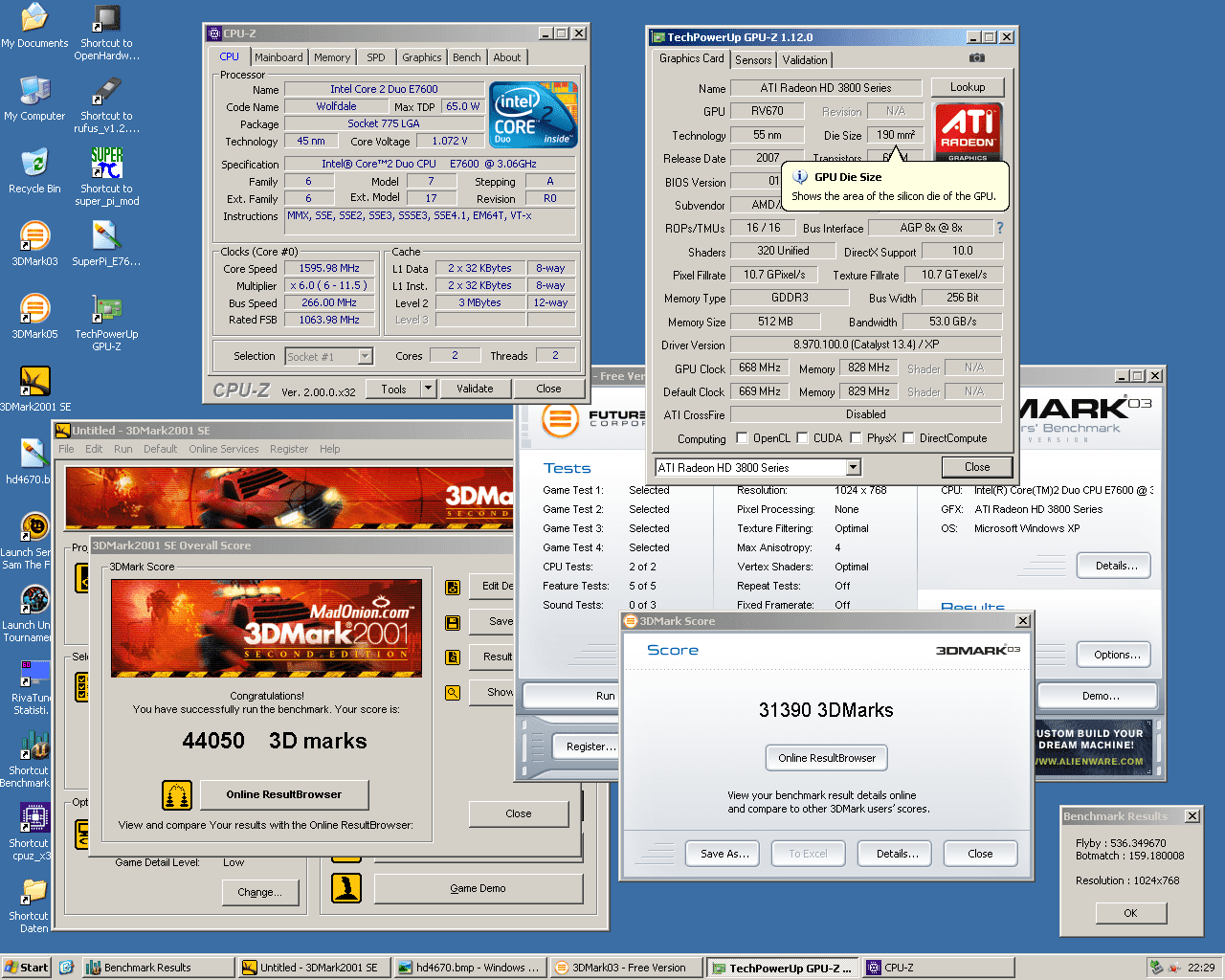This screenshot has width=1225, height=980.
Task: Switch to CPU-Z taskbar button
Action: (938, 968)
